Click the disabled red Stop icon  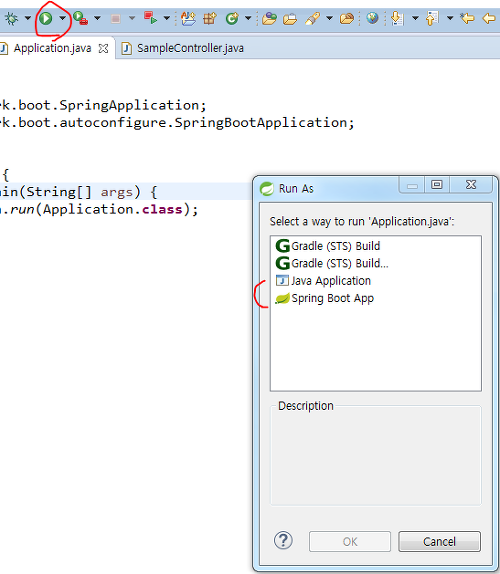point(116,18)
